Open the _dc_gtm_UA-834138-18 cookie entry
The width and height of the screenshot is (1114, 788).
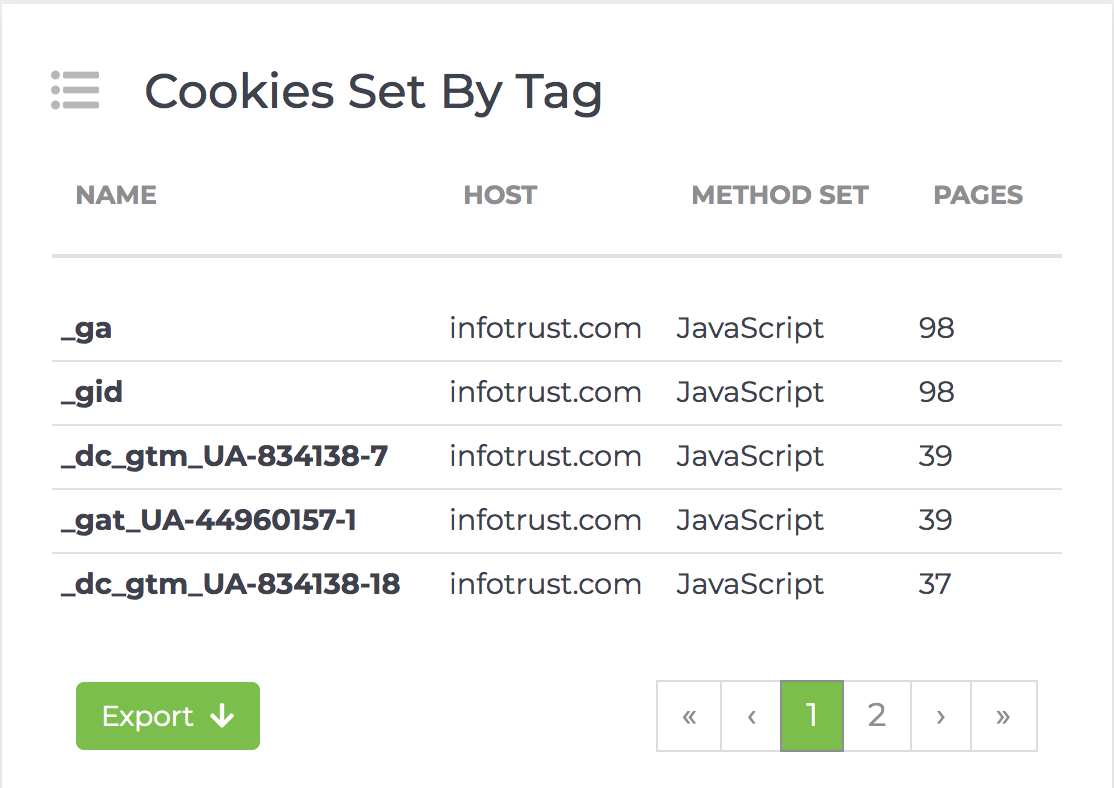(x=230, y=584)
